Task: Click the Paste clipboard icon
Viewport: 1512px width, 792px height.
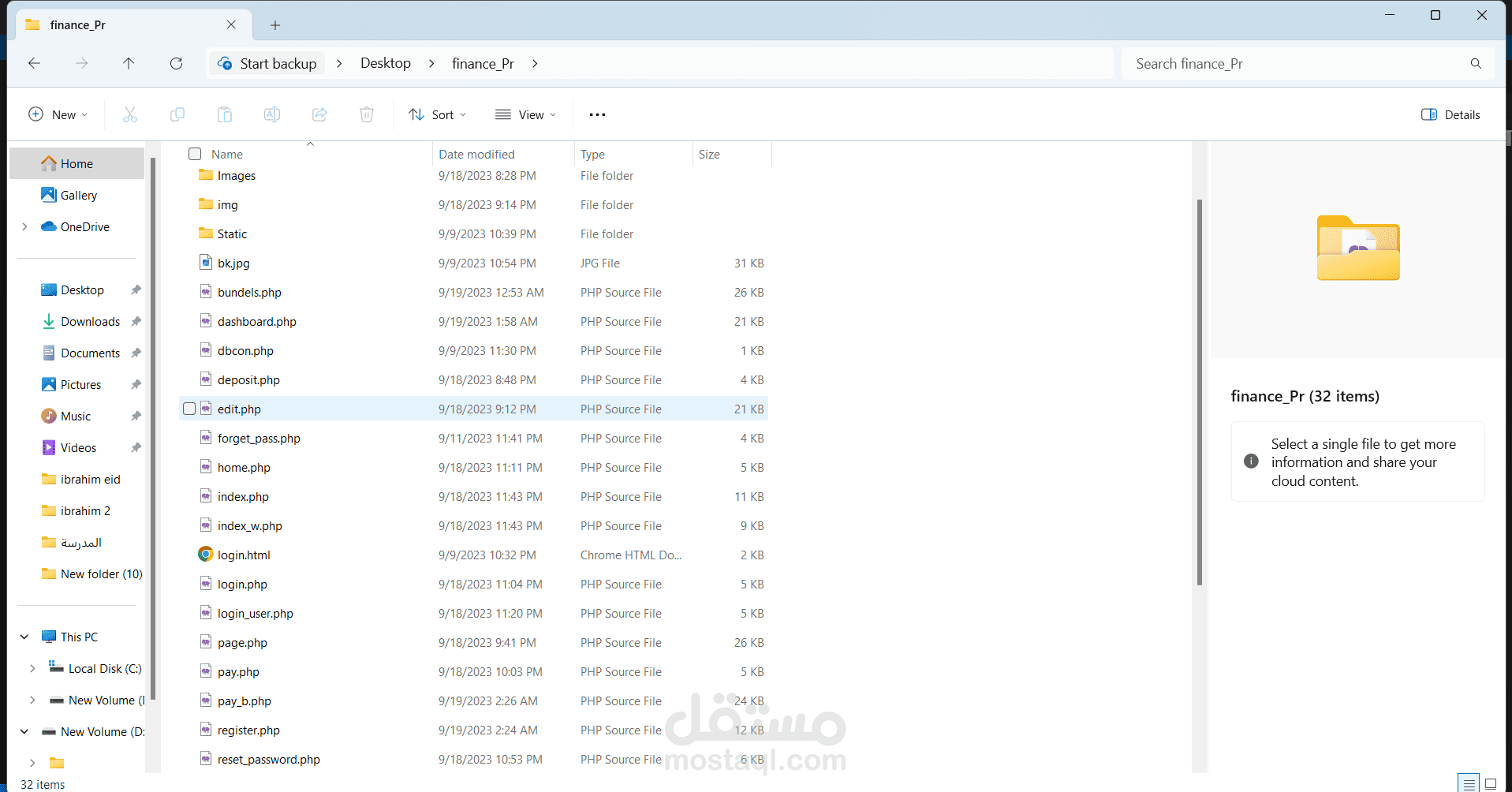Action: (x=225, y=115)
